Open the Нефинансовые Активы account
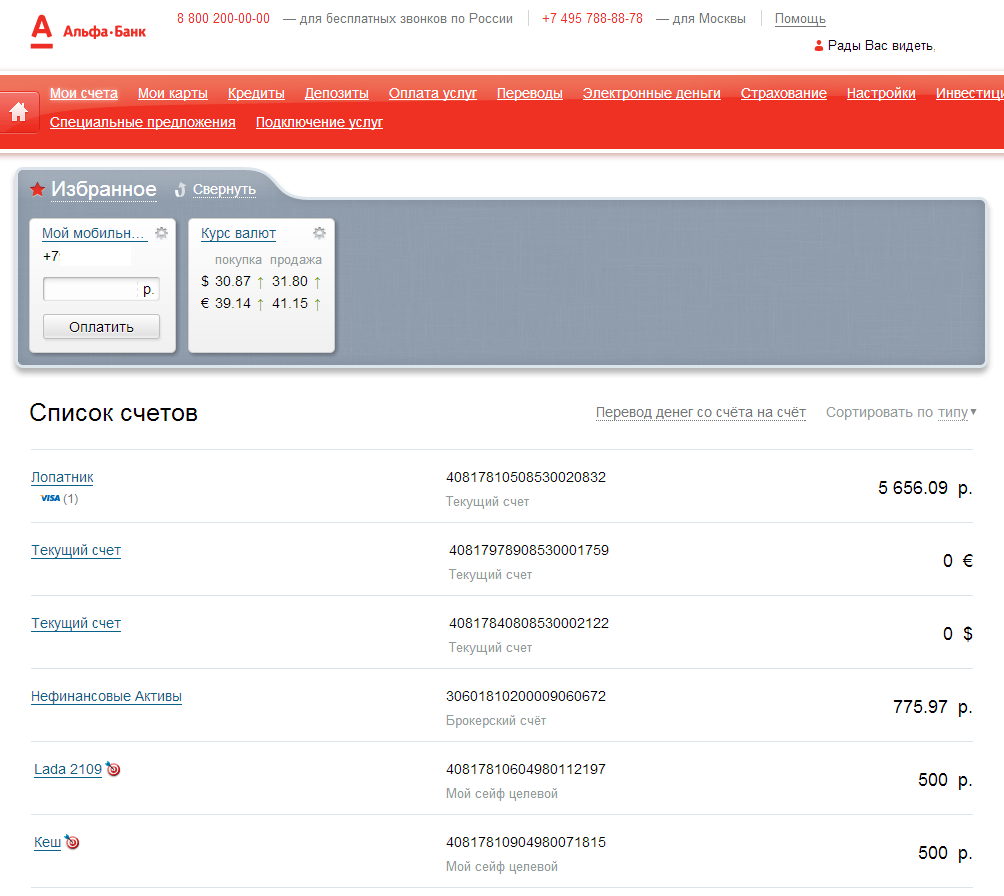1004x896 pixels. tap(106, 696)
